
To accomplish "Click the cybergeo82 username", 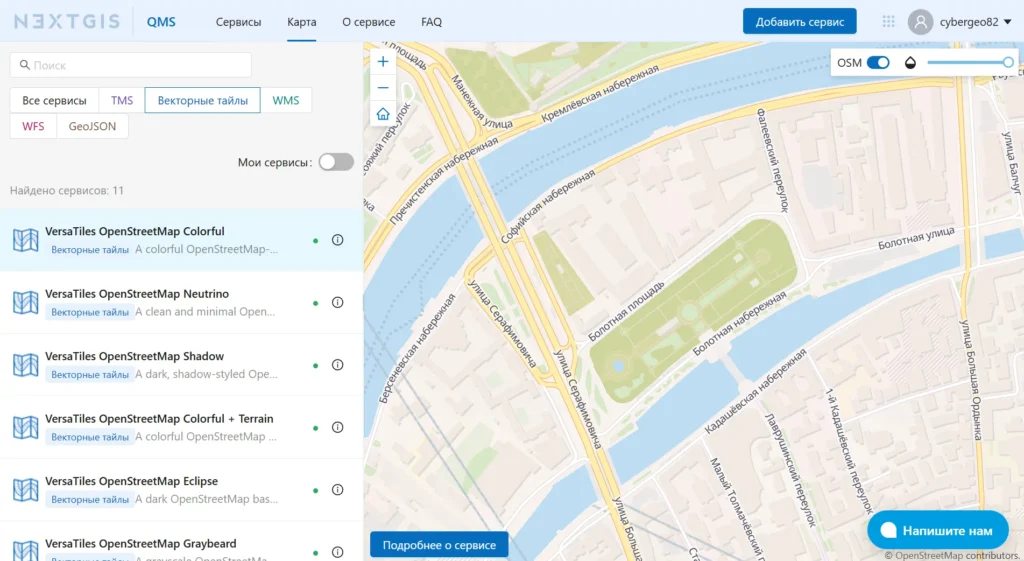I will (968, 22).
